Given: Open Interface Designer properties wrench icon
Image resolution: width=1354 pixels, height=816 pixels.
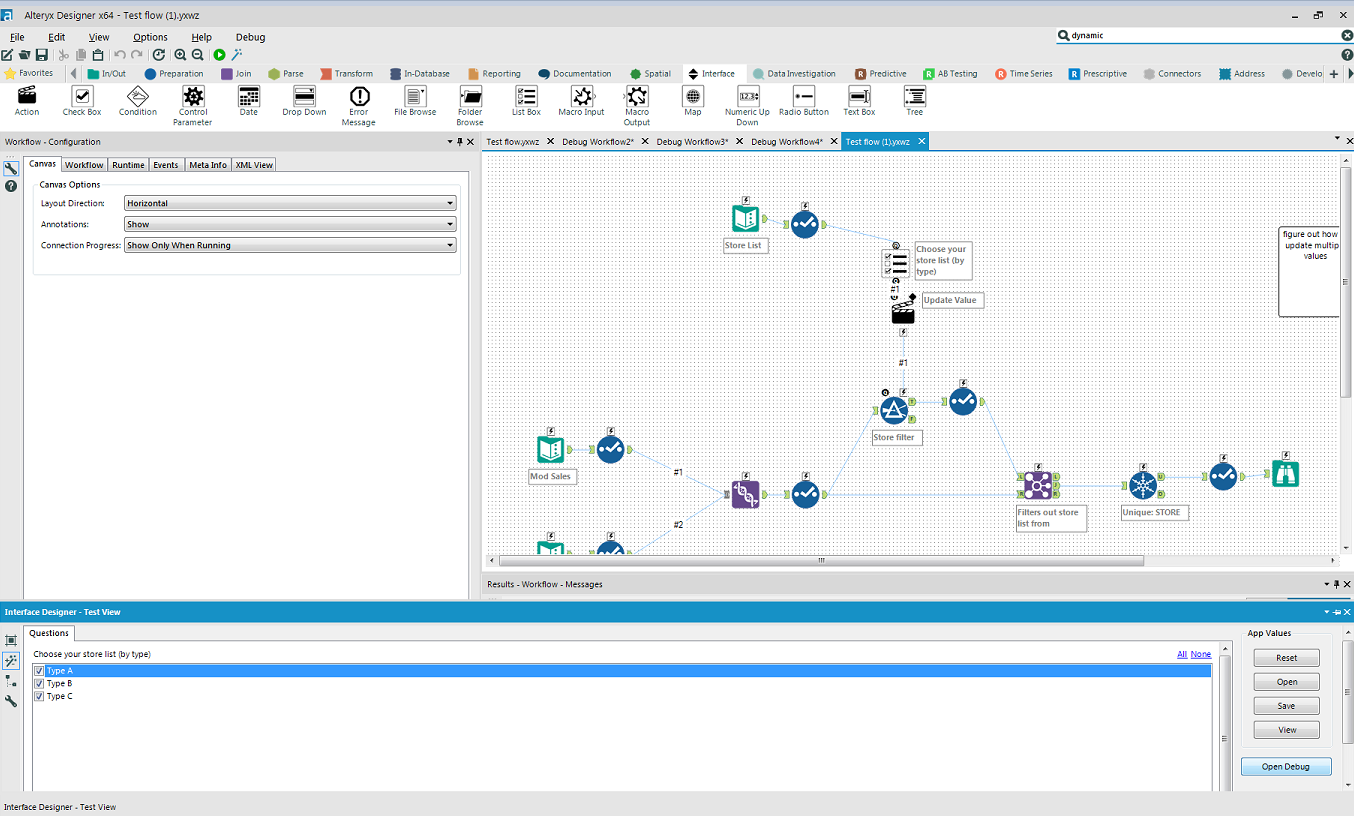Looking at the screenshot, I should pos(11,701).
